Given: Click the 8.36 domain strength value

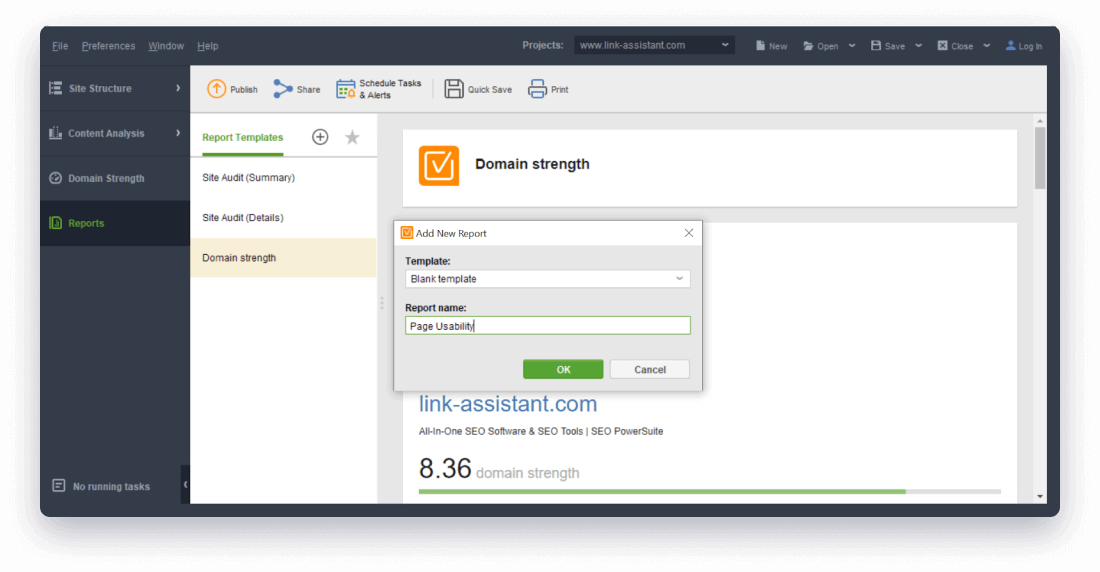Looking at the screenshot, I should (x=445, y=469).
